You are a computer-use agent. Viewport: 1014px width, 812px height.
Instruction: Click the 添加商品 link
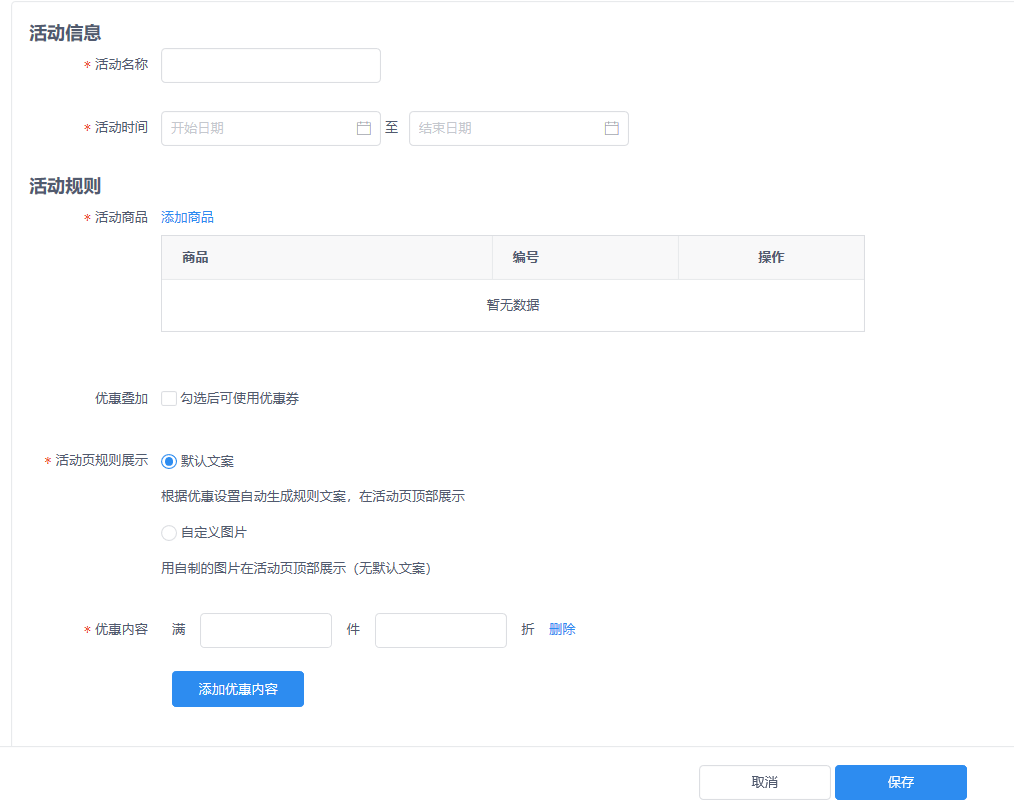pos(187,217)
